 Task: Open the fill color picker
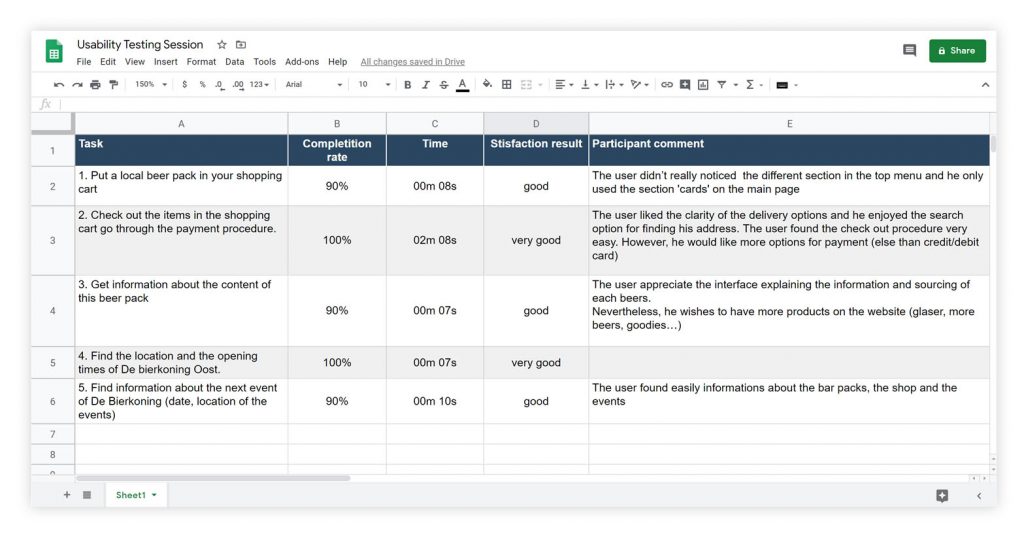tap(487, 85)
